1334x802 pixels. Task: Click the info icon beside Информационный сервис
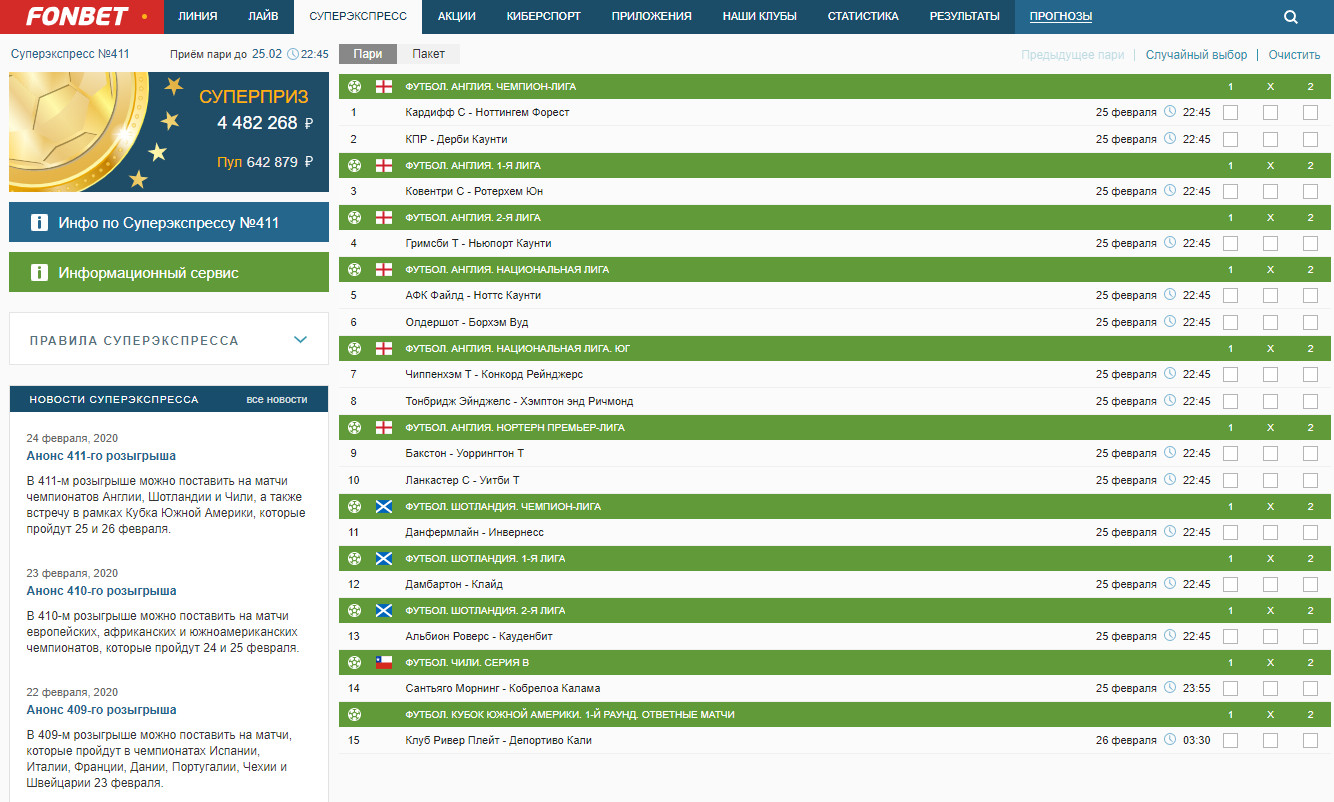coord(39,272)
